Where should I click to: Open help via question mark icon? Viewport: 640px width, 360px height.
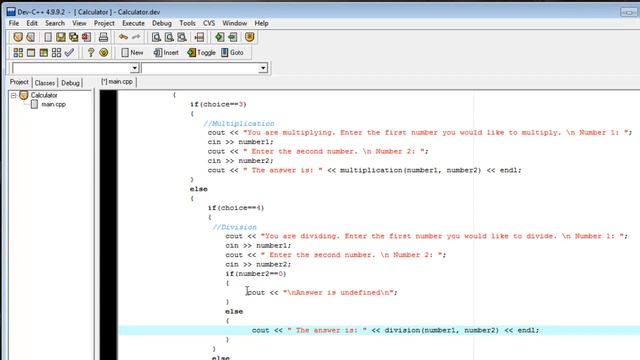point(91,52)
